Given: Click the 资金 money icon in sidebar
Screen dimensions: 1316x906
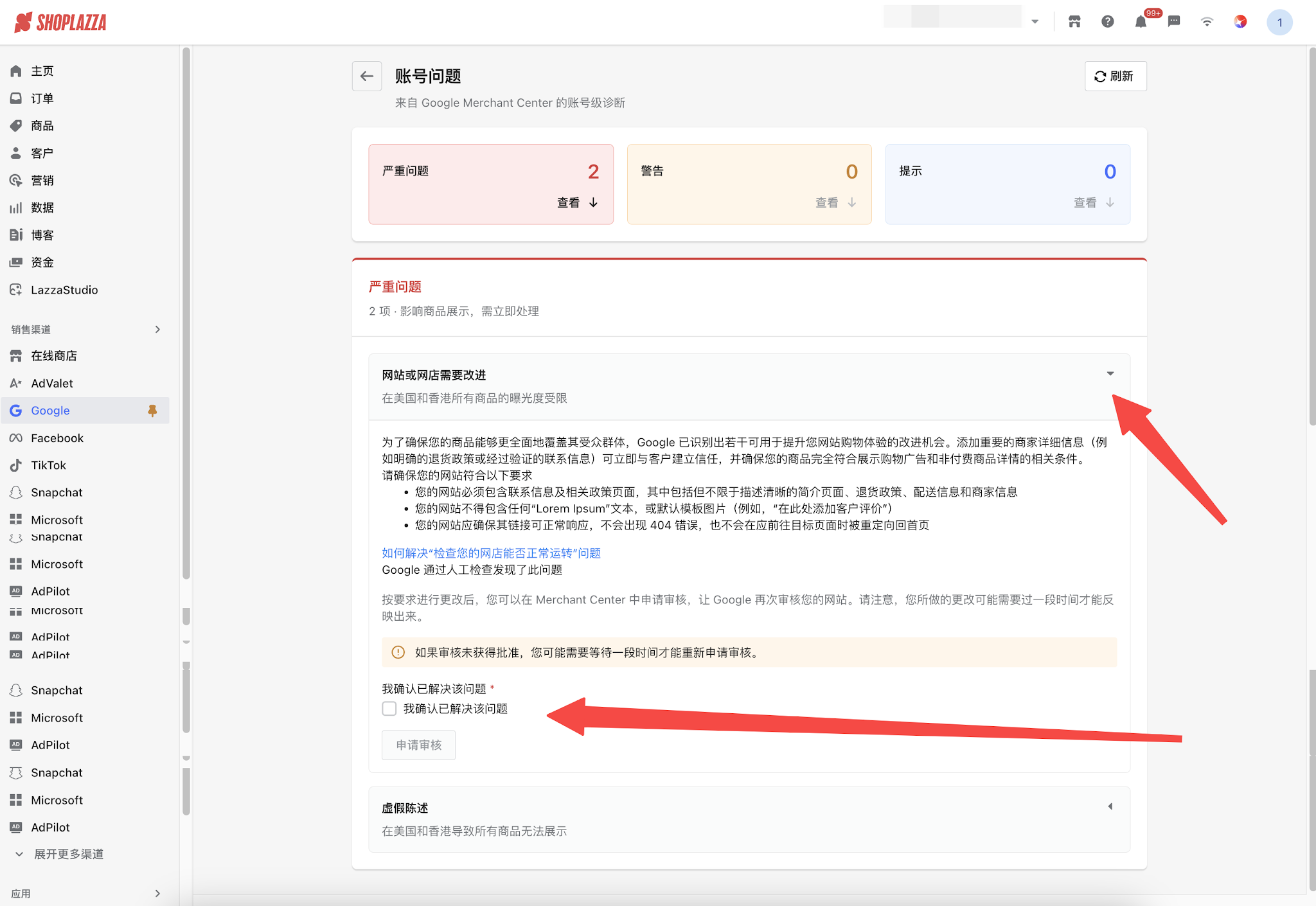Looking at the screenshot, I should click(16, 262).
